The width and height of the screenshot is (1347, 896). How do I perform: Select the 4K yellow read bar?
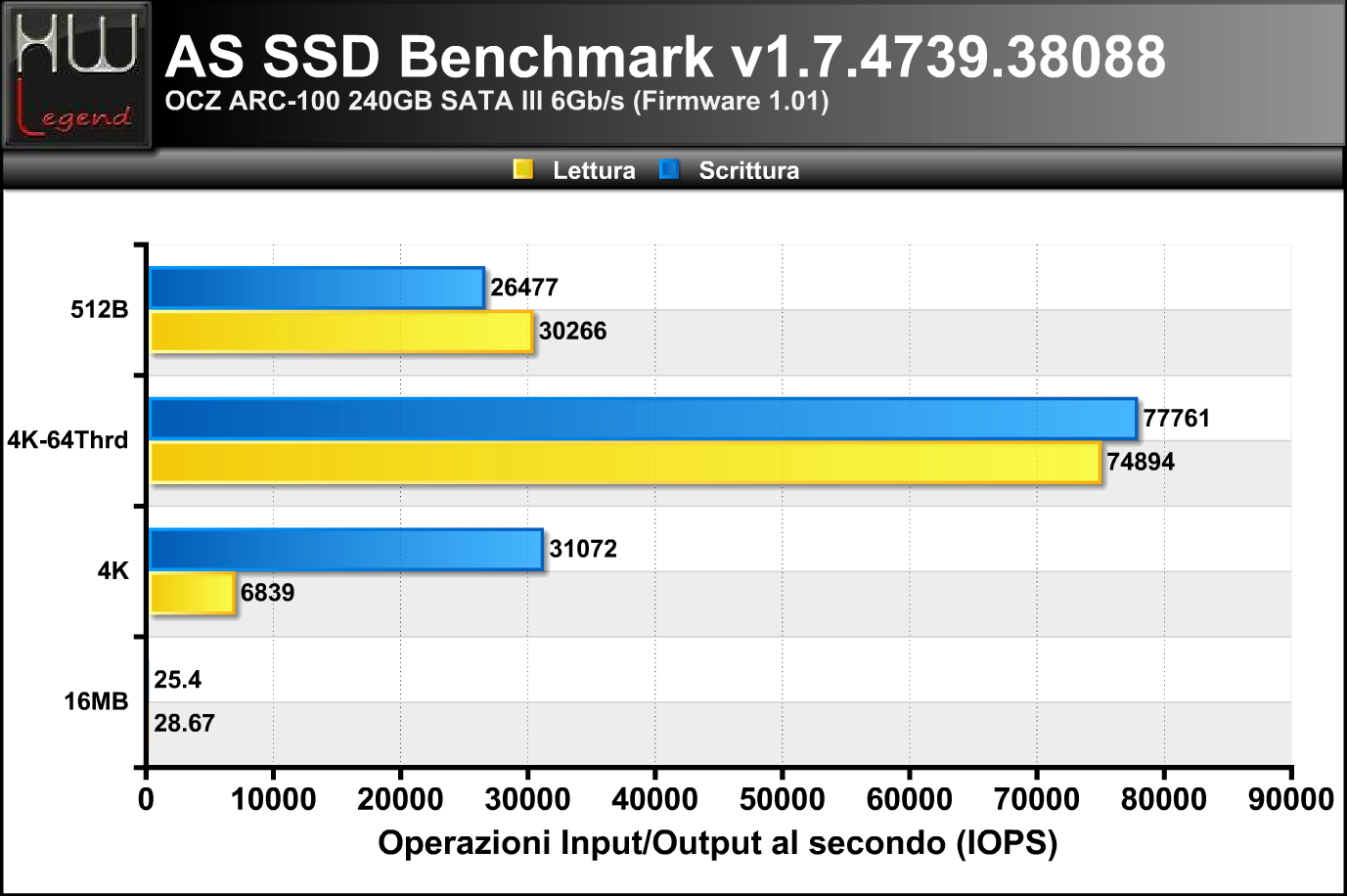tap(193, 593)
